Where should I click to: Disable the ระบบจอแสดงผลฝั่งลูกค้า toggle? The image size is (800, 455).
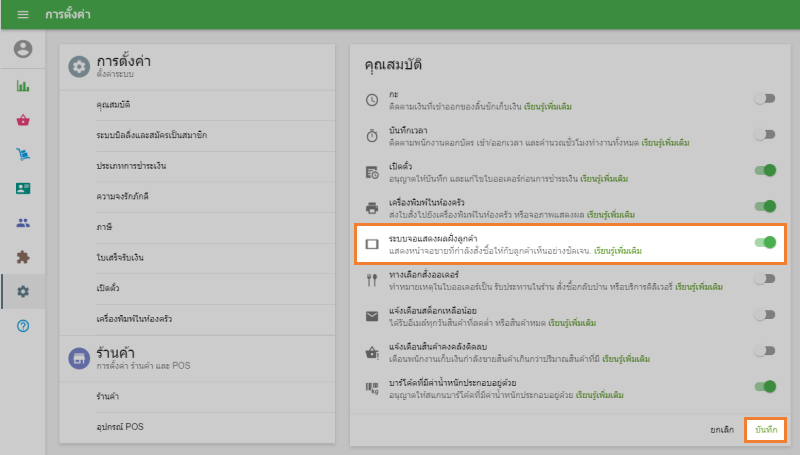(x=765, y=242)
